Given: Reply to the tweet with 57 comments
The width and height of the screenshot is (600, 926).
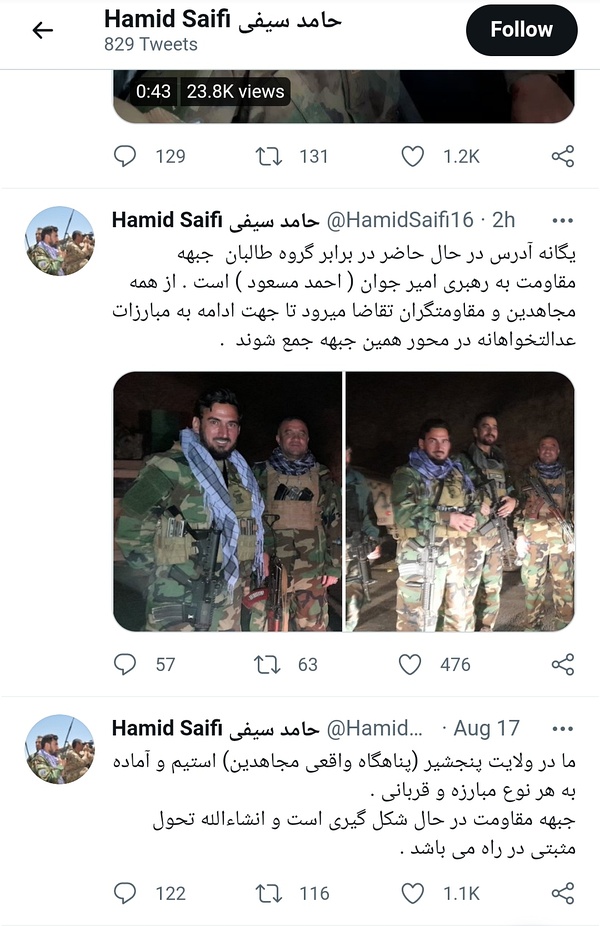Looking at the screenshot, I should (x=125, y=664).
